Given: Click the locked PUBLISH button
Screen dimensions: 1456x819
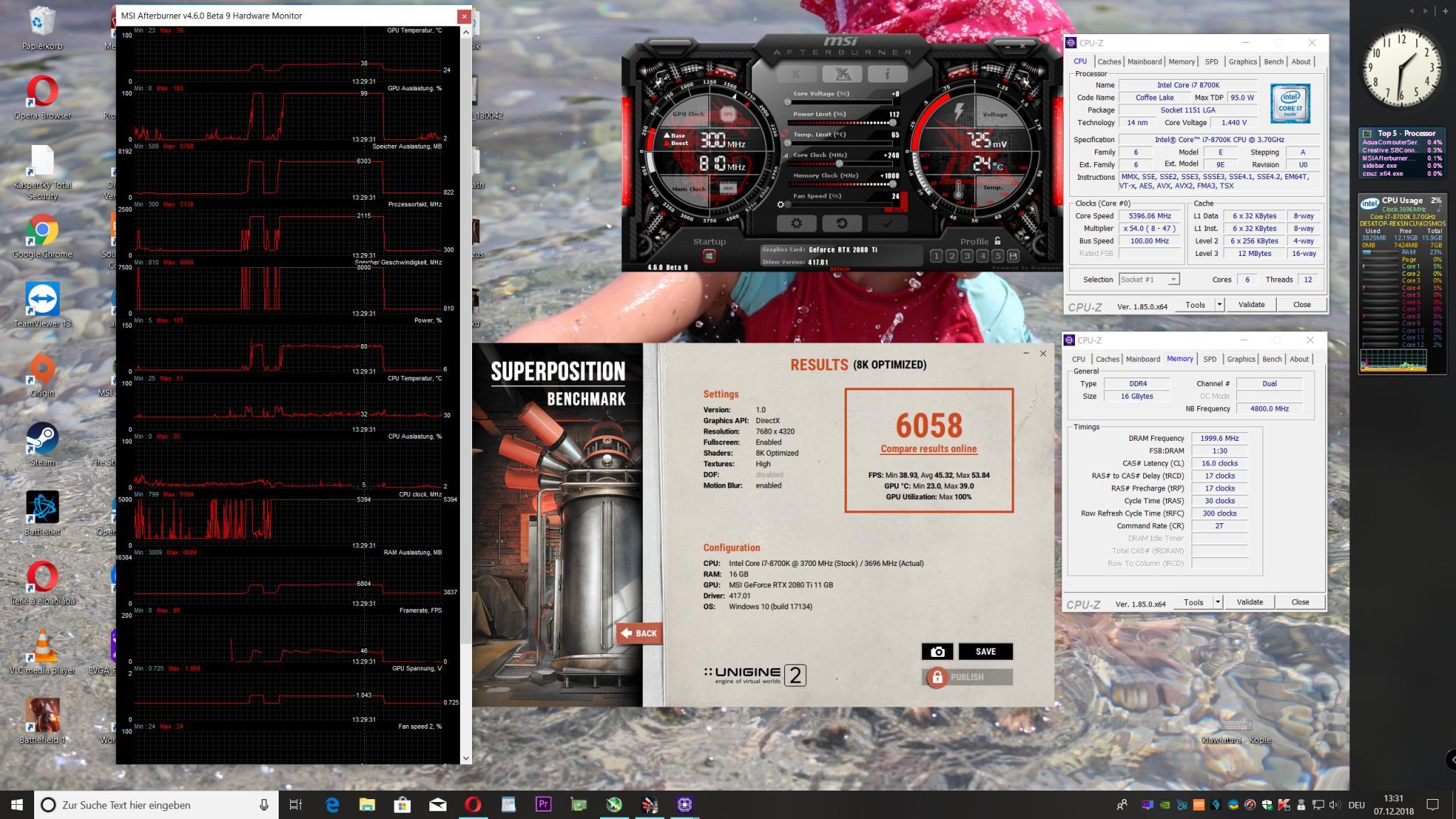Looking at the screenshot, I should tap(968, 677).
